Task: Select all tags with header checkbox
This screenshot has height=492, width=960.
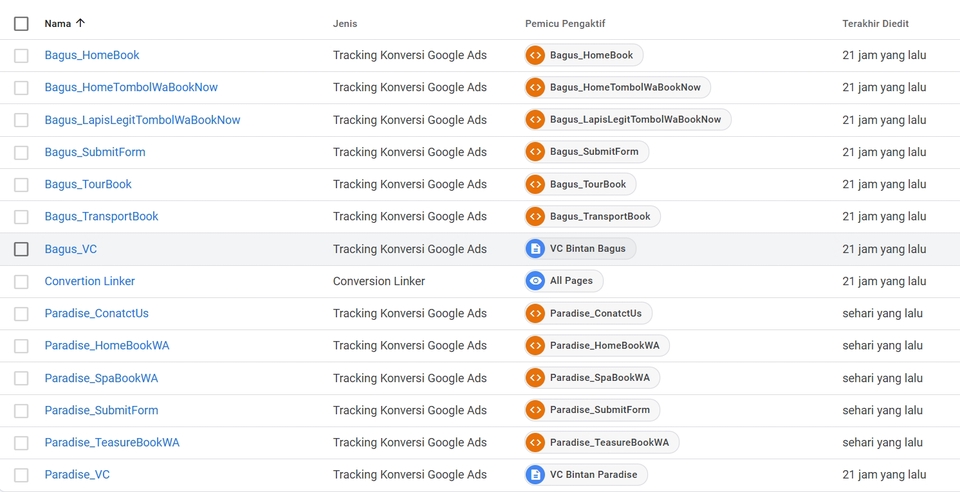Action: click(21, 24)
